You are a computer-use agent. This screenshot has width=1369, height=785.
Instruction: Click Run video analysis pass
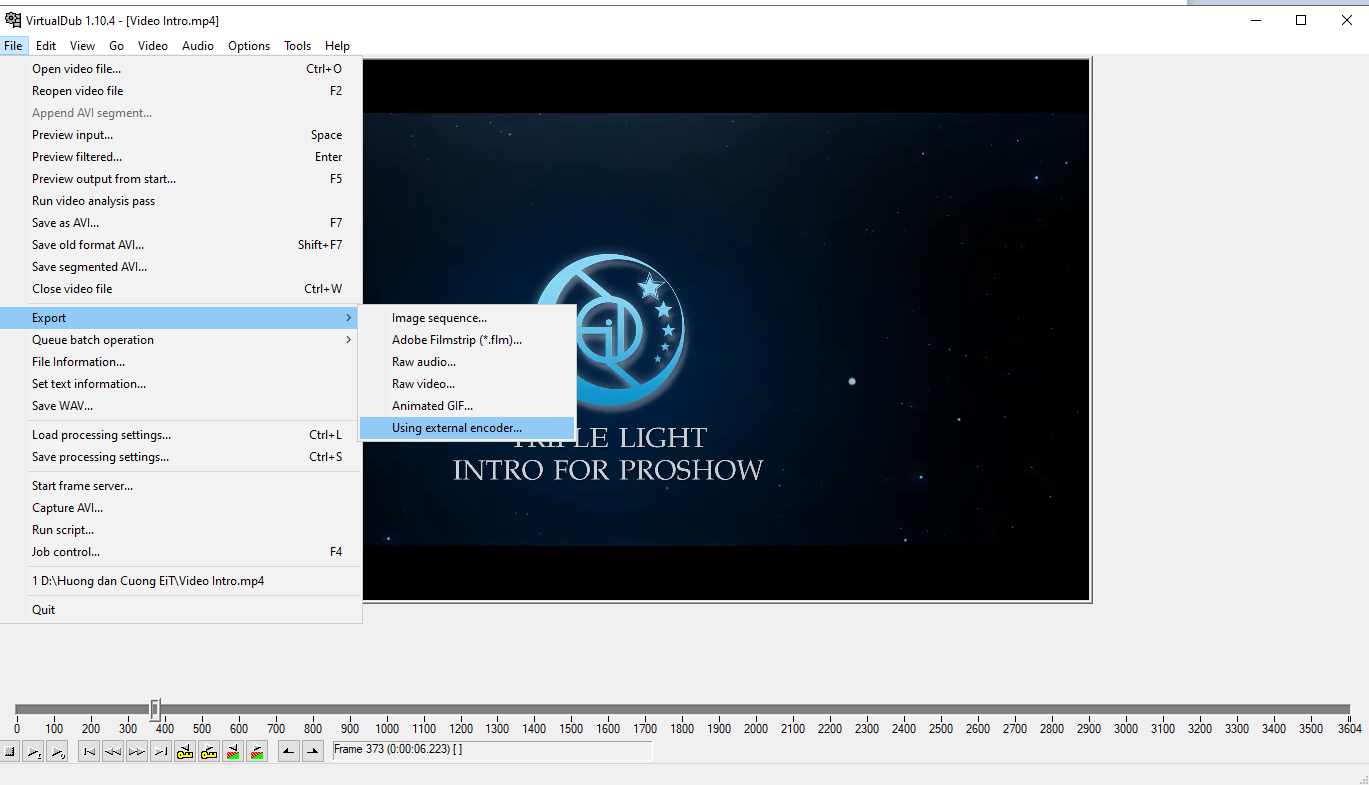pos(92,200)
